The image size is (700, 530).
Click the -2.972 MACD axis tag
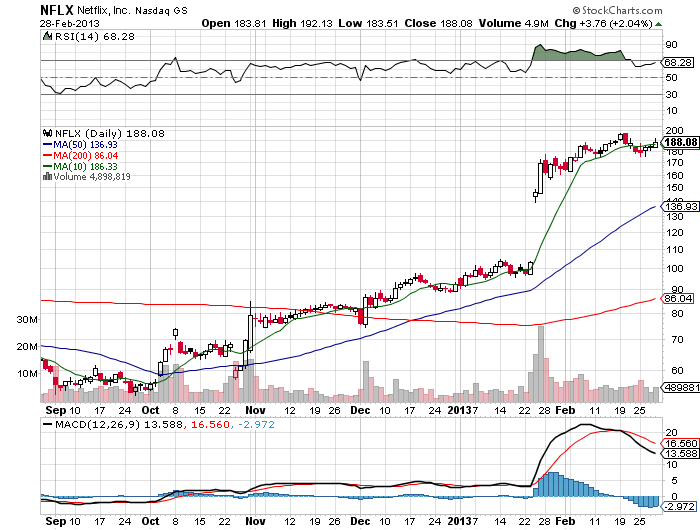point(679,506)
